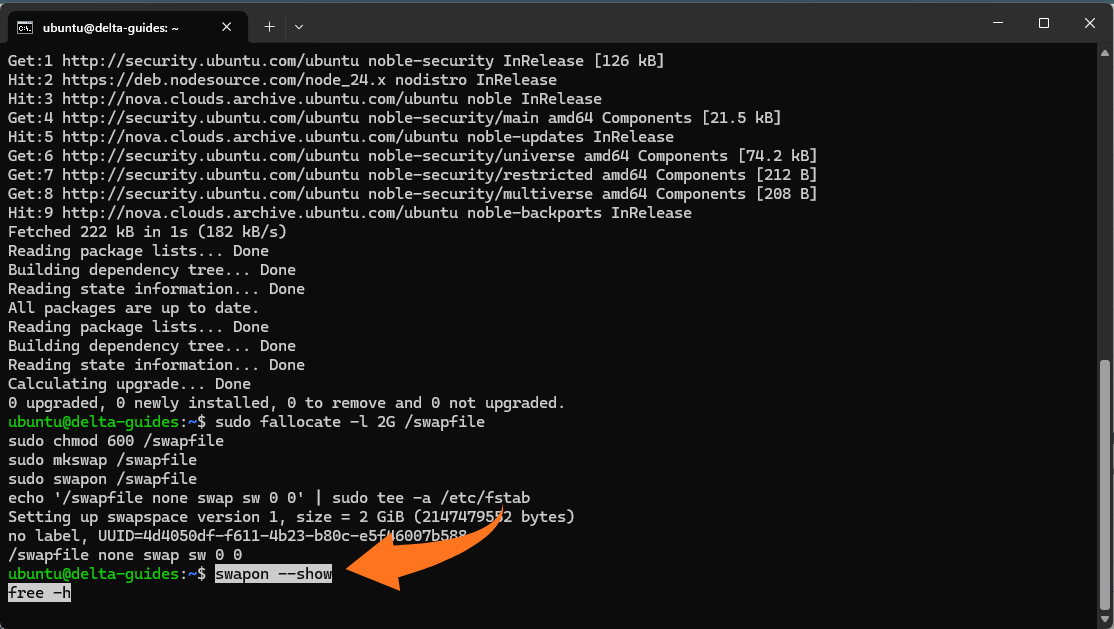1114x629 pixels.
Task: Close the terminal window
Action: coord(1089,22)
